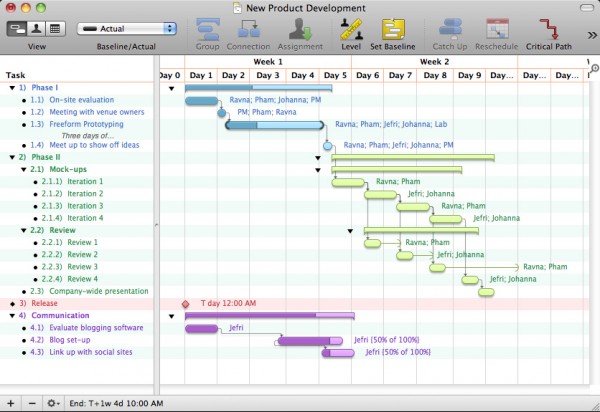Show more toolbar items via overflow arrows
The height and width of the screenshot is (412, 600).
[x=592, y=35]
